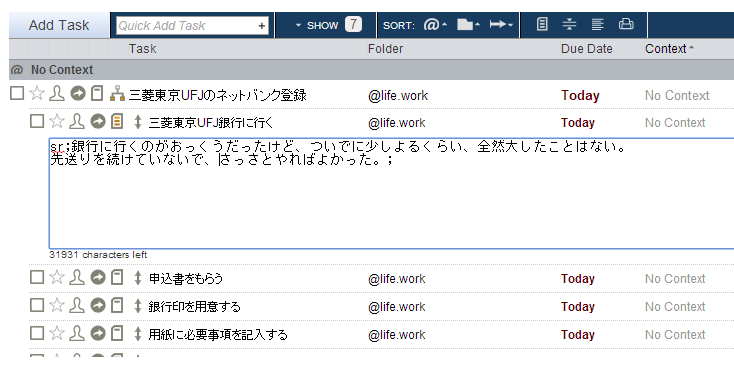Image resolution: width=734 pixels, height=388 pixels.
Task: Click person icon on 三菱東京UFJ銀行に行く row
Action: [x=77, y=122]
